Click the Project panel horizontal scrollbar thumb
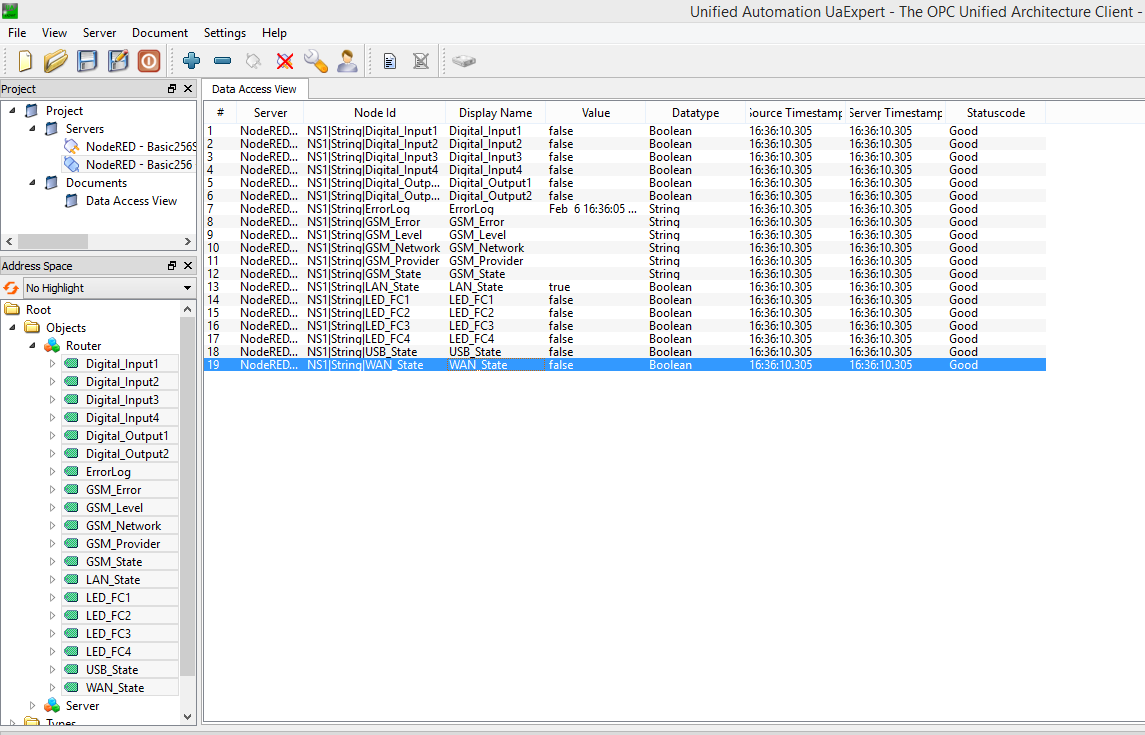This screenshot has height=735, width=1145. [53, 241]
